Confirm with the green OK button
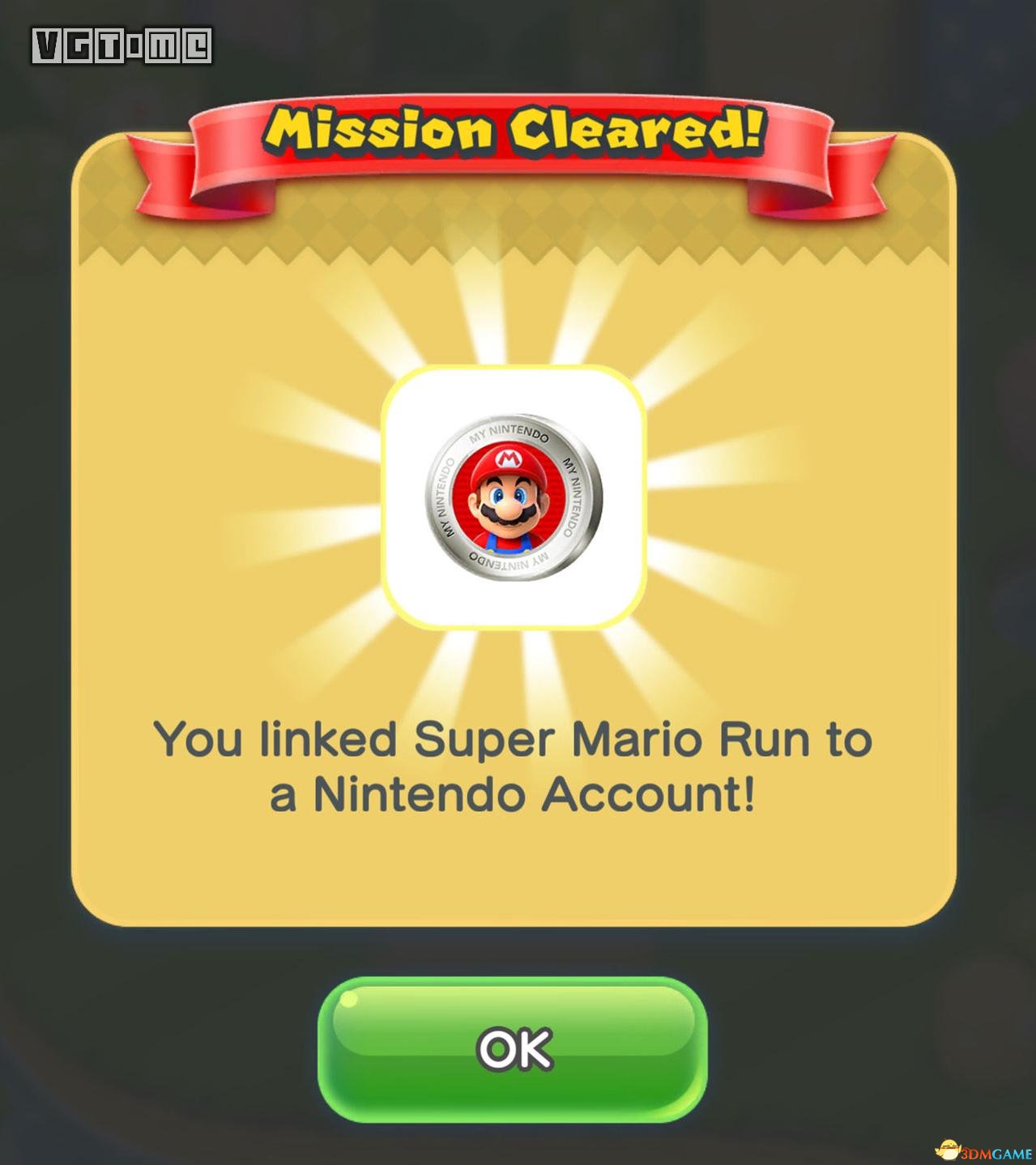 coord(512,1049)
